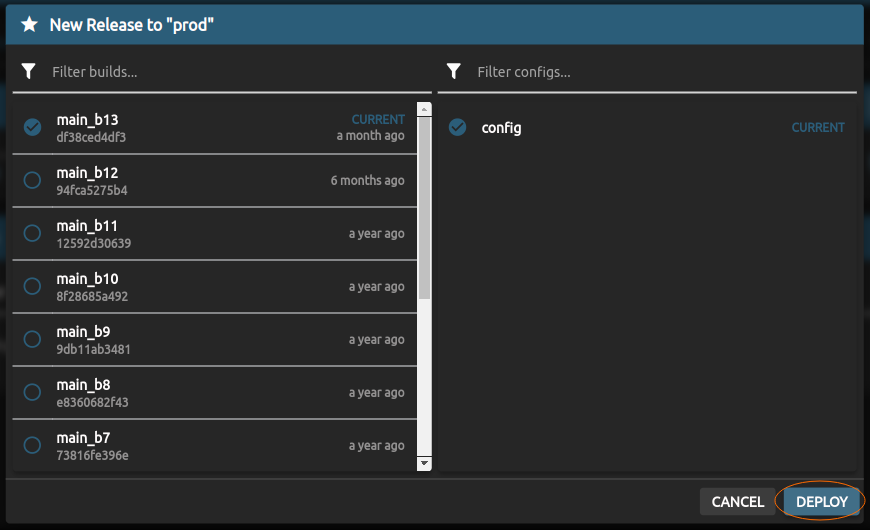This screenshot has height=530, width=870.
Task: Select the main_b12 build radio button
Action: (x=32, y=180)
